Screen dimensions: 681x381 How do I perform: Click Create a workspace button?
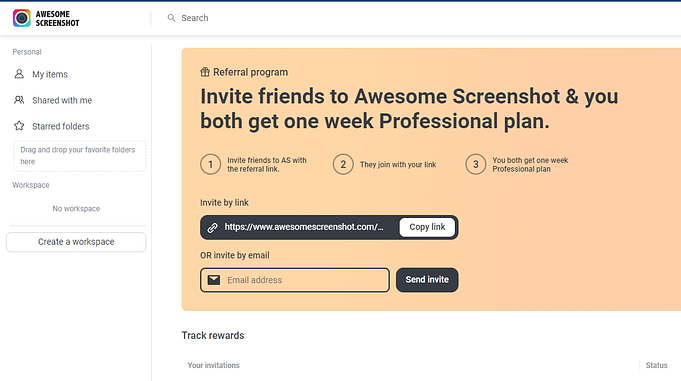(x=76, y=242)
